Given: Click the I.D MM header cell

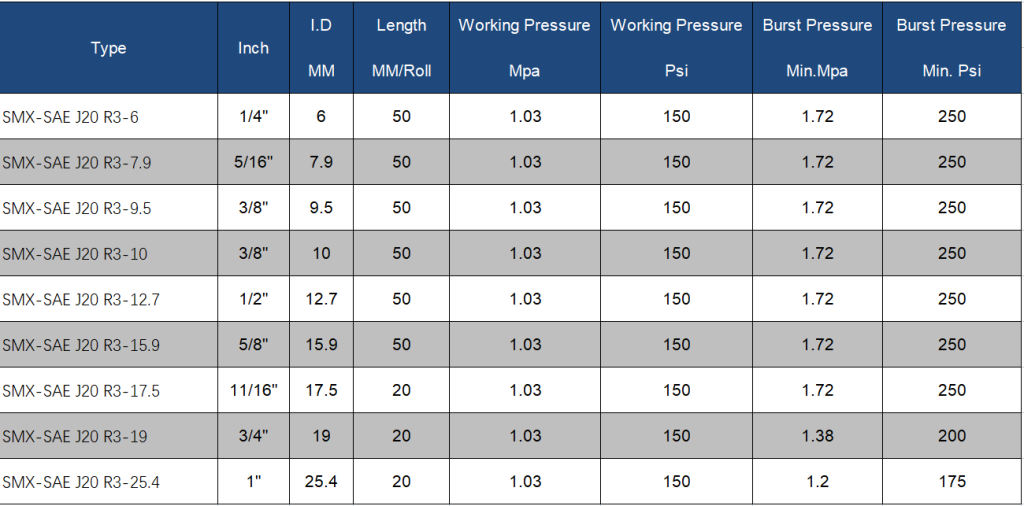Looking at the screenshot, I should point(321,48).
